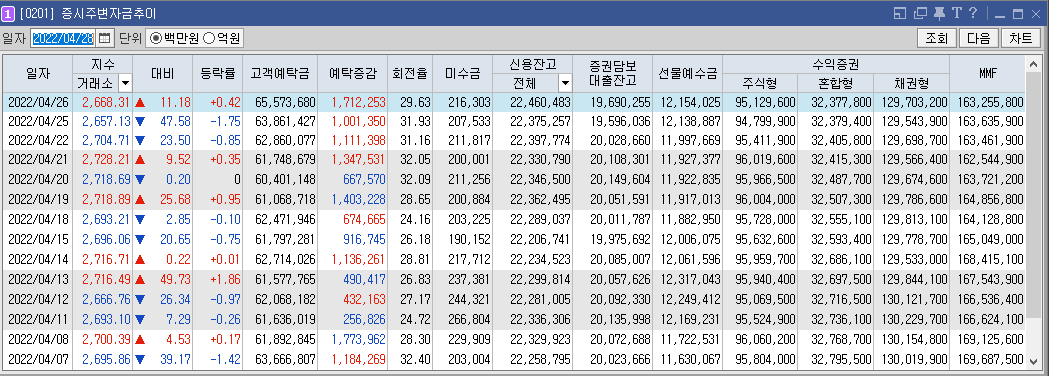
Task: Click the 미수금 column header
Action: pyautogui.click(x=463, y=74)
